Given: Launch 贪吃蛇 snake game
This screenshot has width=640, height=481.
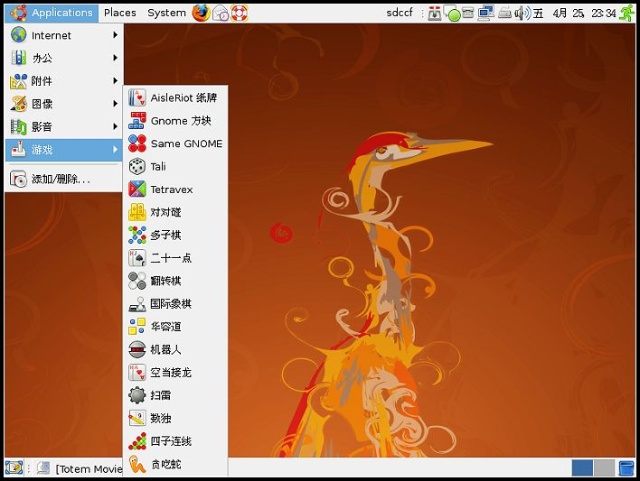Looking at the screenshot, I should [x=176, y=464].
